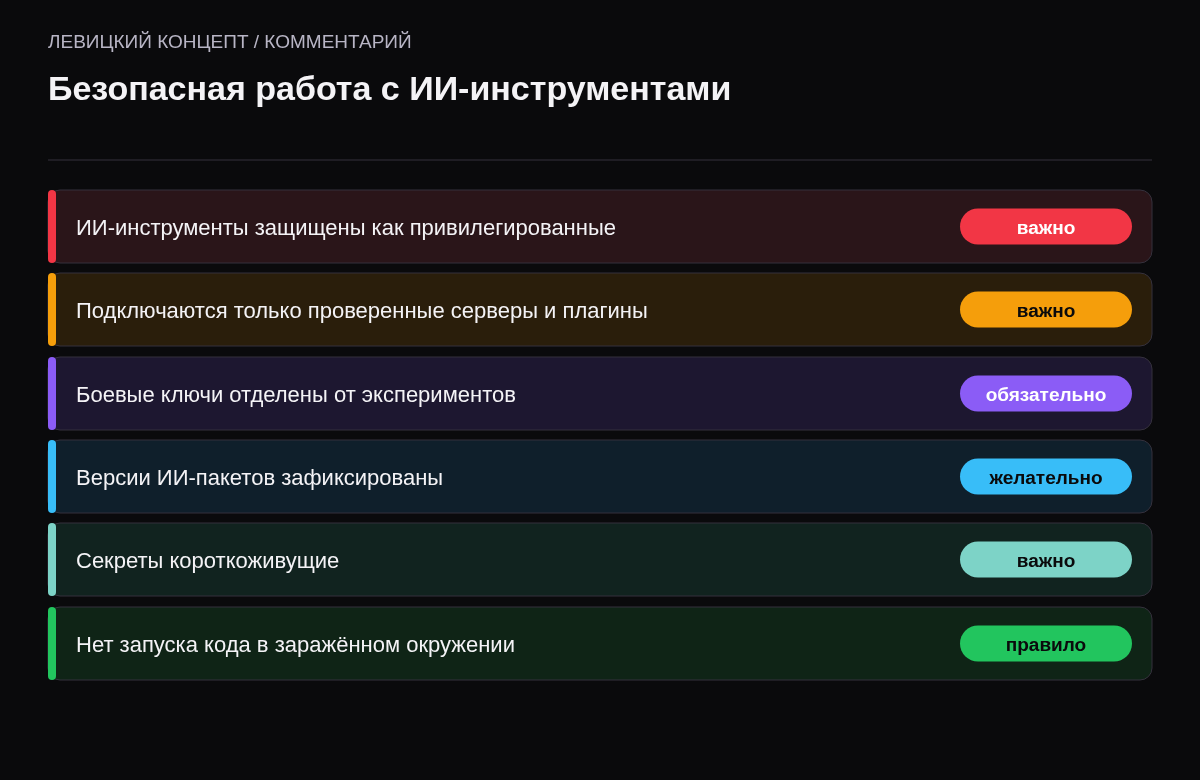
Task: Click the purple 'обязательно' badge
Action: point(1046,394)
